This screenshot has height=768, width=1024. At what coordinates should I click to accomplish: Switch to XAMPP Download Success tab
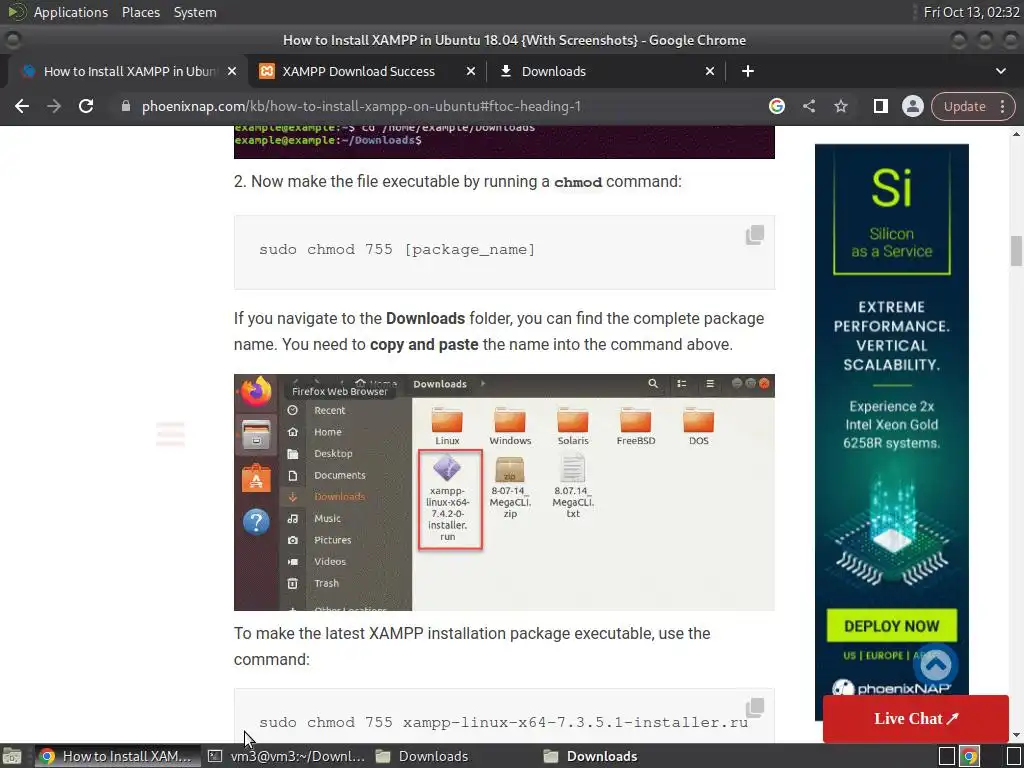(x=358, y=71)
